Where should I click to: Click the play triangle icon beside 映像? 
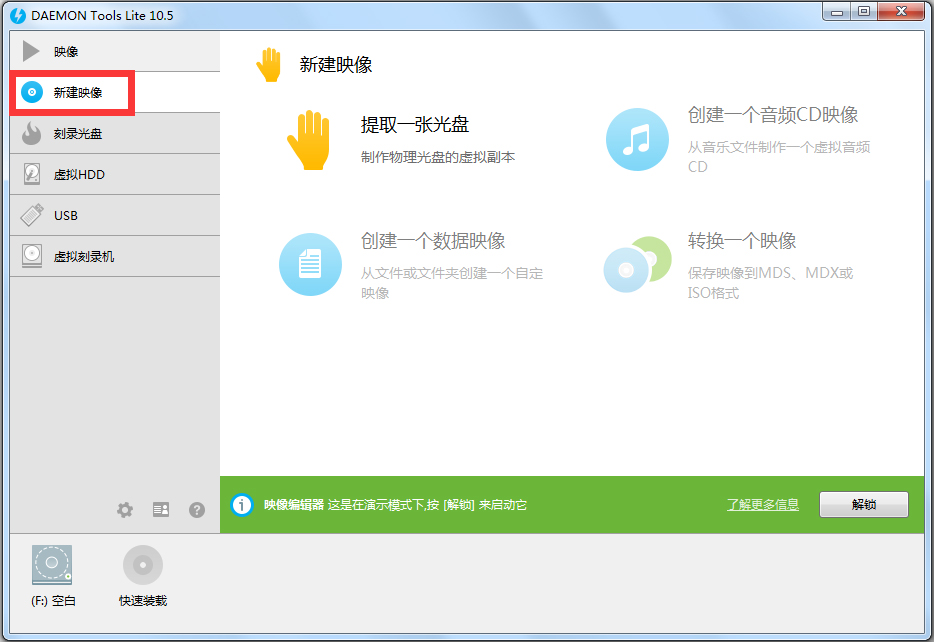click(x=31, y=51)
